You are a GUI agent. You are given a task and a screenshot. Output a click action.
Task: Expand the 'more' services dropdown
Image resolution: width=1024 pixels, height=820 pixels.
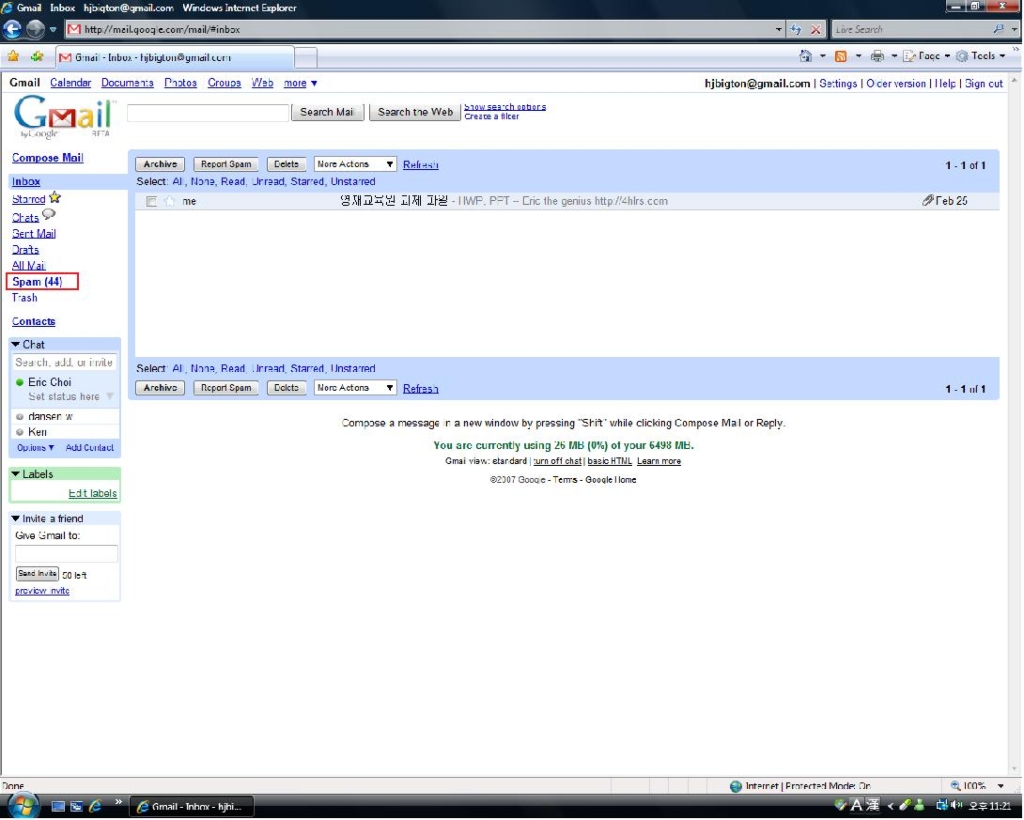tap(300, 83)
